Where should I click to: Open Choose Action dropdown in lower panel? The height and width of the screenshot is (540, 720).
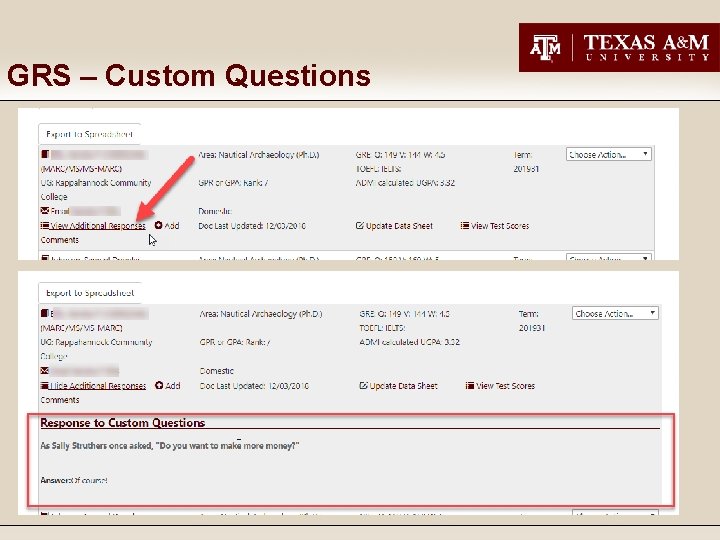(615, 314)
